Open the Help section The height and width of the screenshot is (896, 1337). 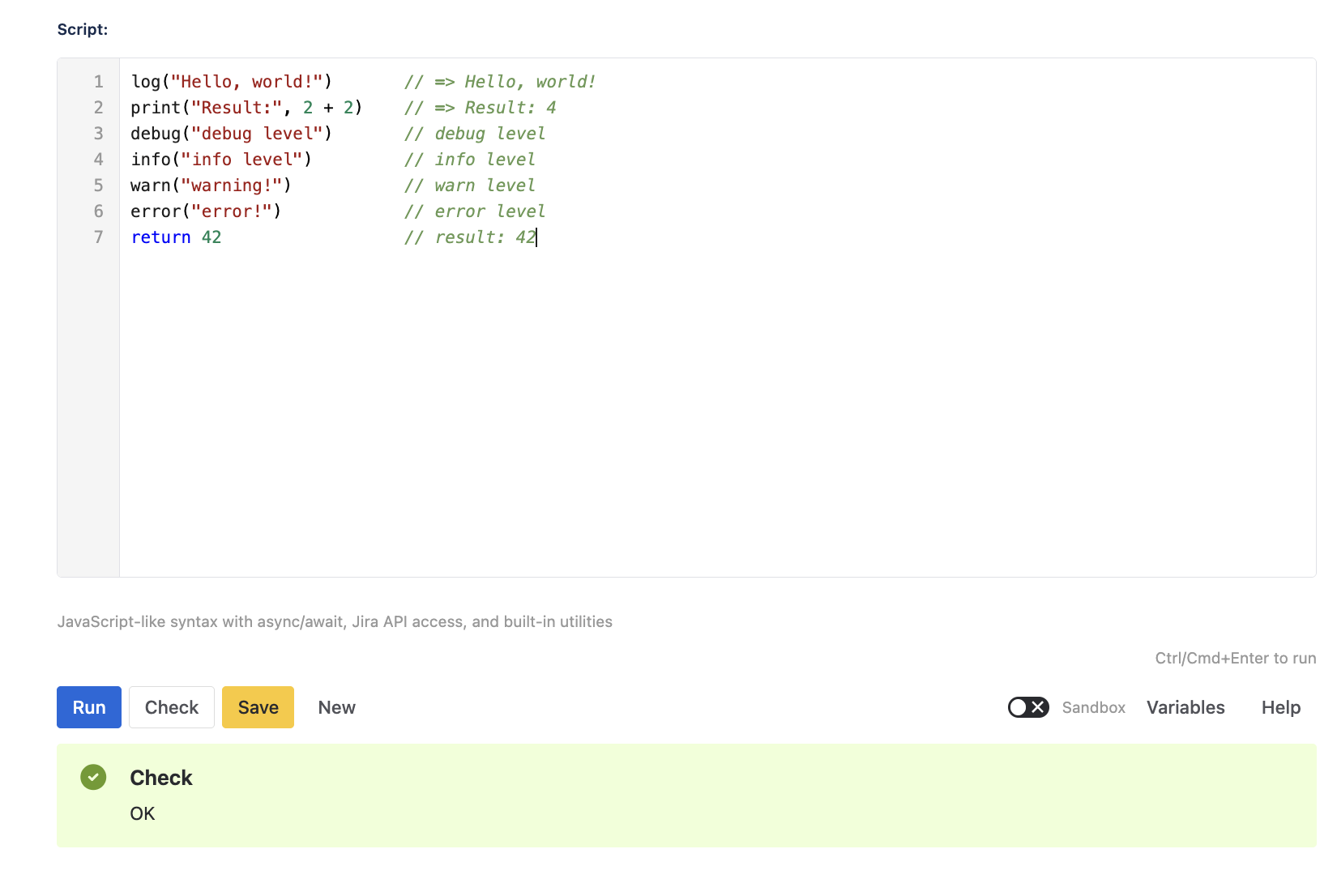1280,707
